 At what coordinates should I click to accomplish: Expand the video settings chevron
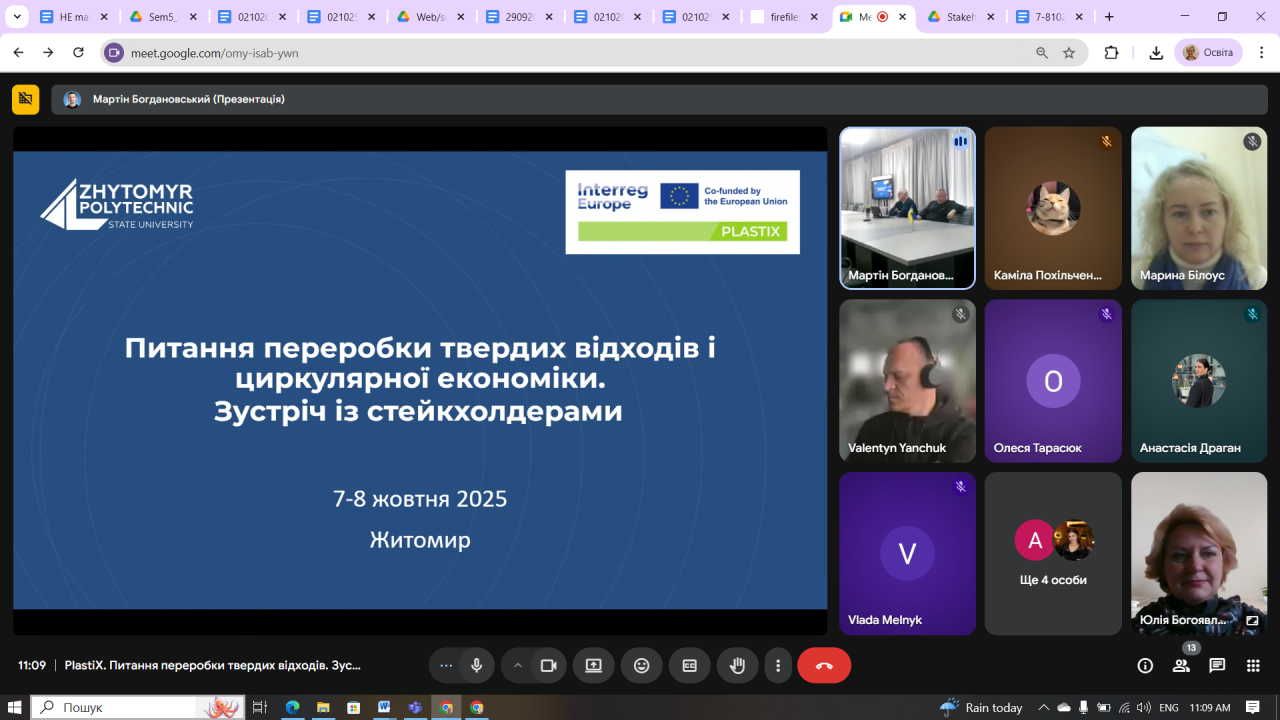click(x=517, y=665)
